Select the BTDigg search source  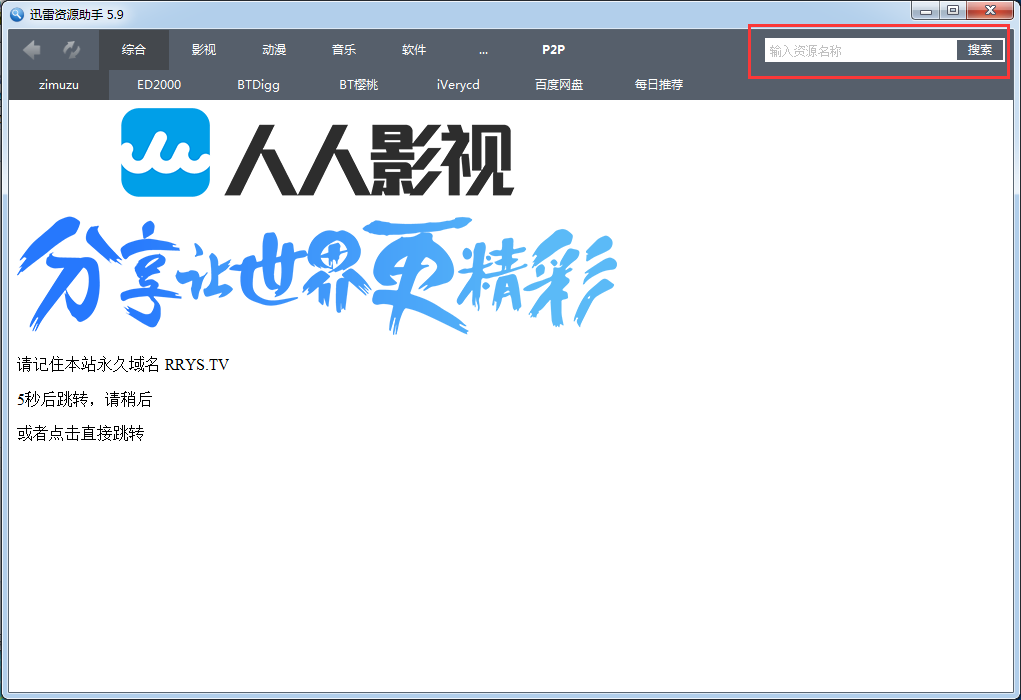tap(258, 85)
